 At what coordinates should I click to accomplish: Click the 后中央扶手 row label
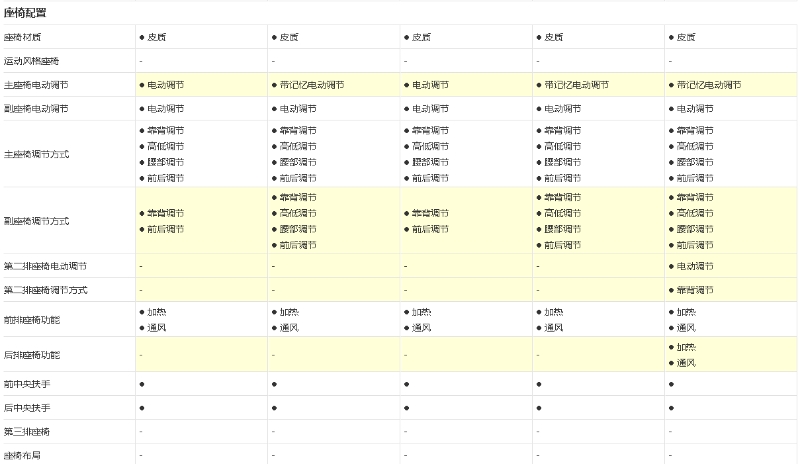pyautogui.click(x=27, y=408)
